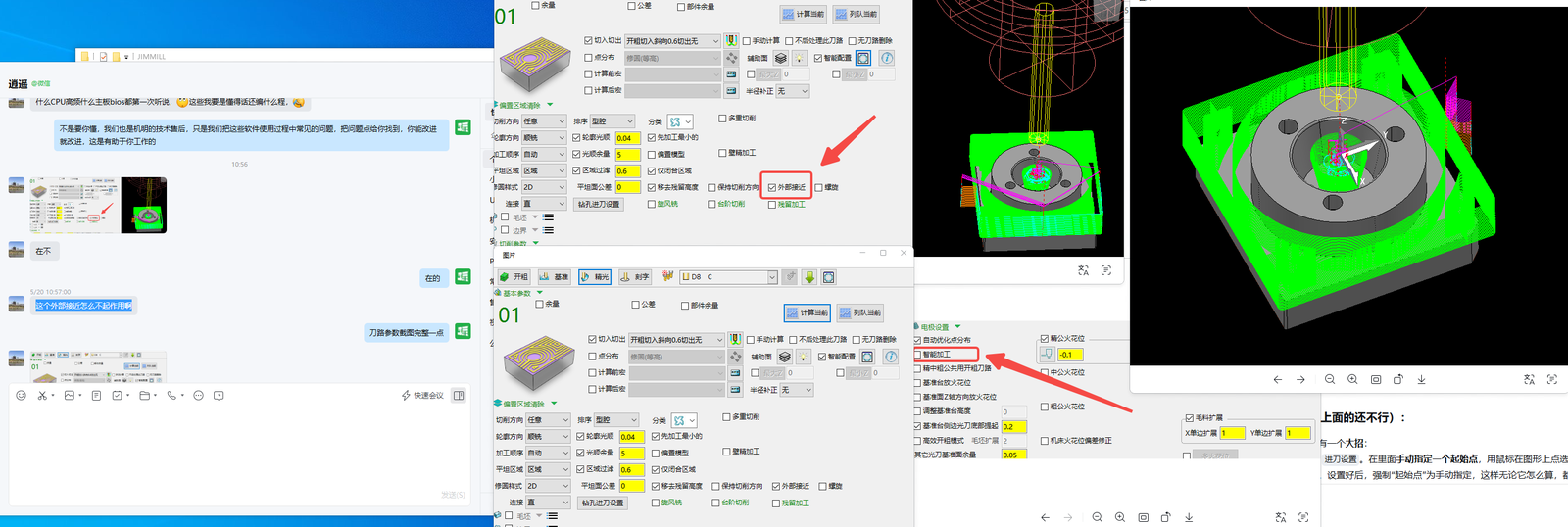Click translate icon under the small 3D toolpath image
The width and height of the screenshot is (1568, 527).
tap(1083, 270)
